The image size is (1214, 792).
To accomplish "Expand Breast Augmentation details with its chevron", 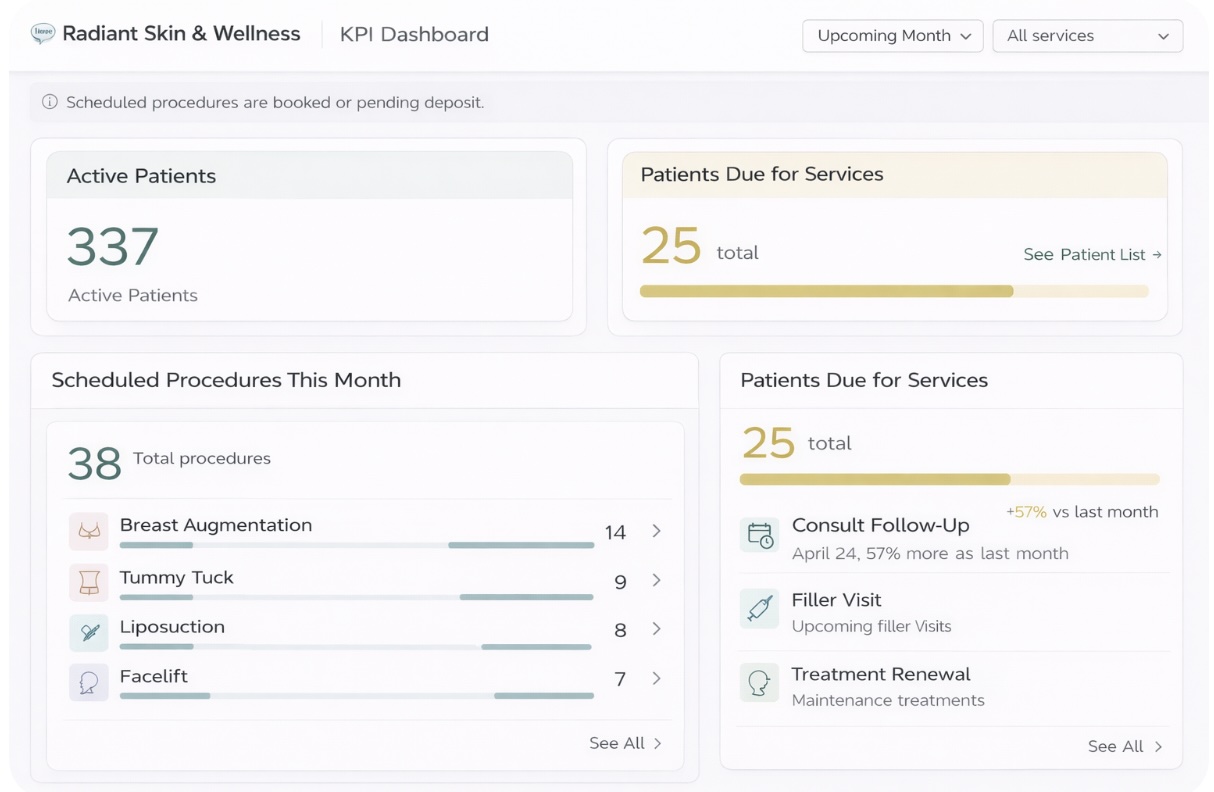I will click(x=656, y=532).
